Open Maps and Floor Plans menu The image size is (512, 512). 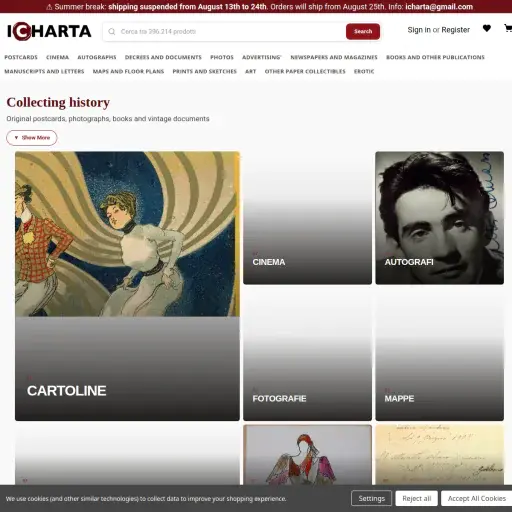(x=128, y=71)
